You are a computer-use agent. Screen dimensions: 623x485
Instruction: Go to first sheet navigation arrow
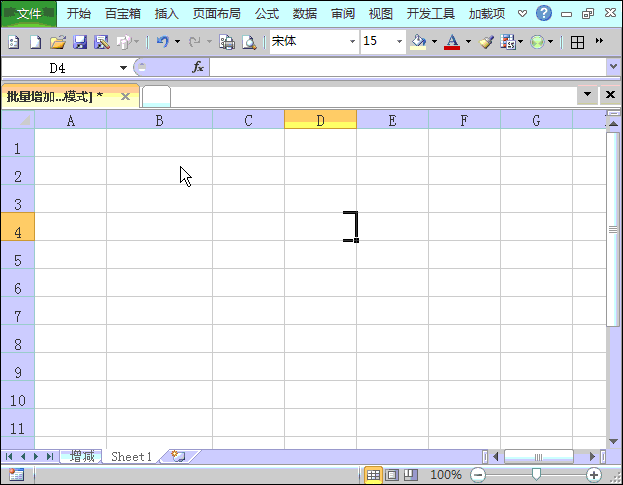pyautogui.click(x=9, y=457)
